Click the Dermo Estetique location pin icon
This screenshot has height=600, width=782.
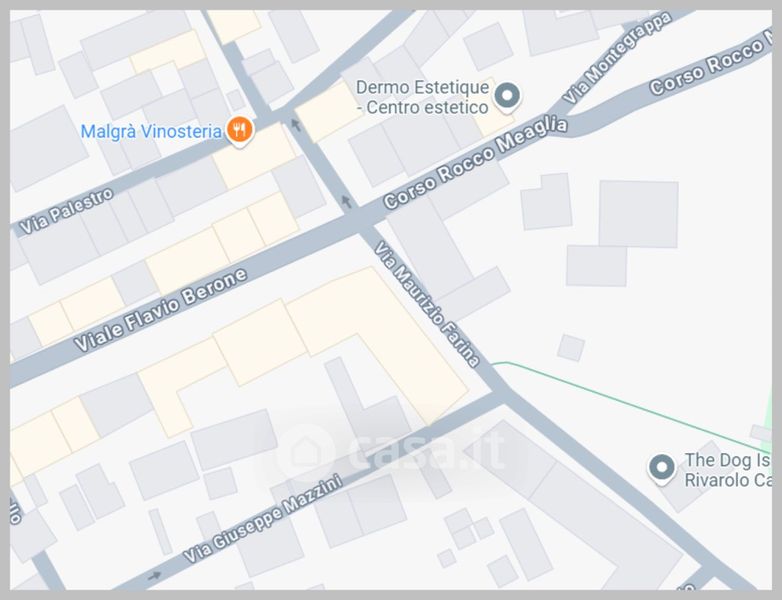tap(507, 96)
